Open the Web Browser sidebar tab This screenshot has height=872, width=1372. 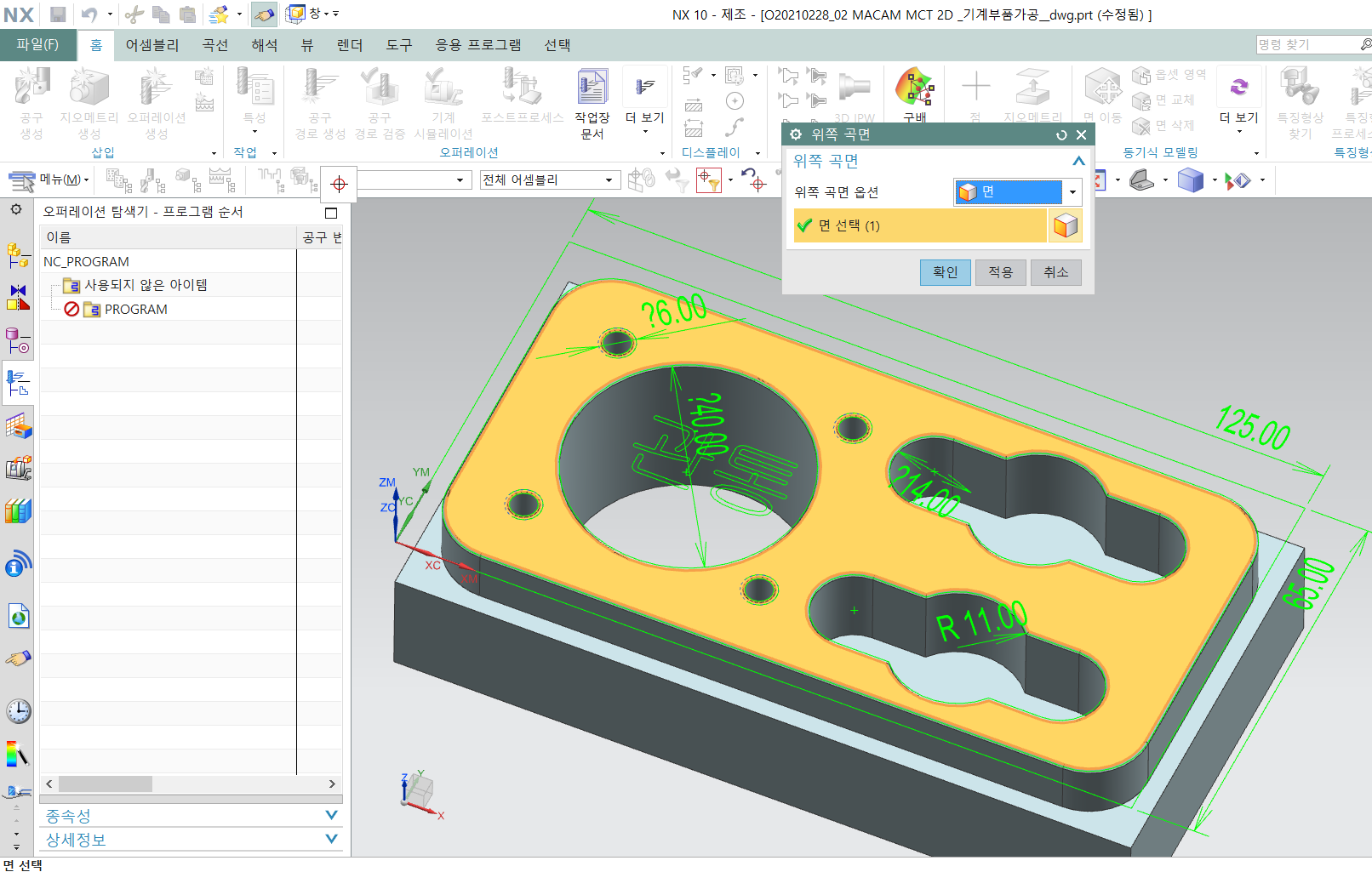(18, 615)
